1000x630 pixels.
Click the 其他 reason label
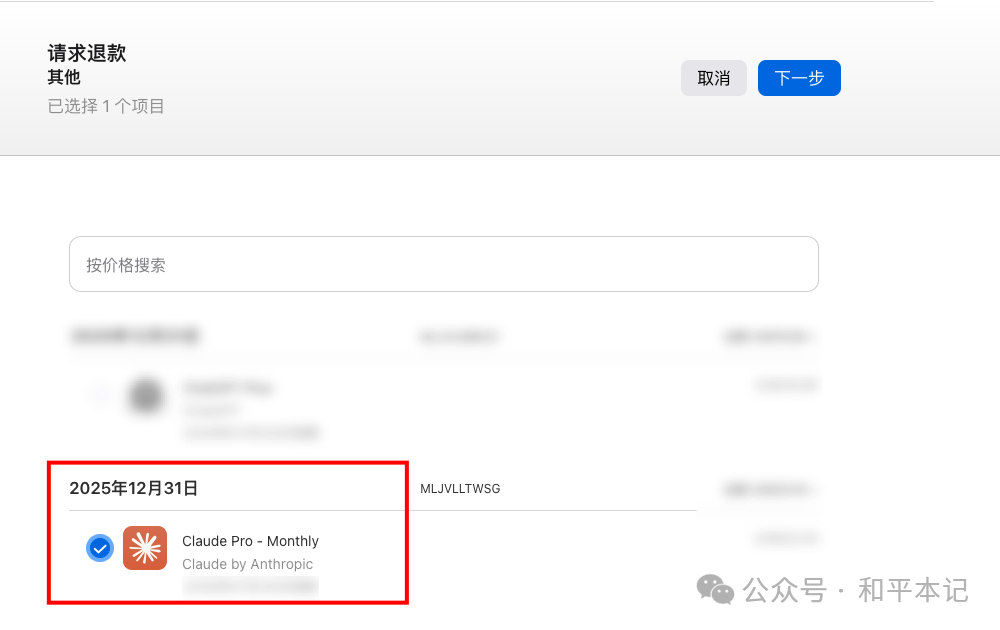click(64, 77)
